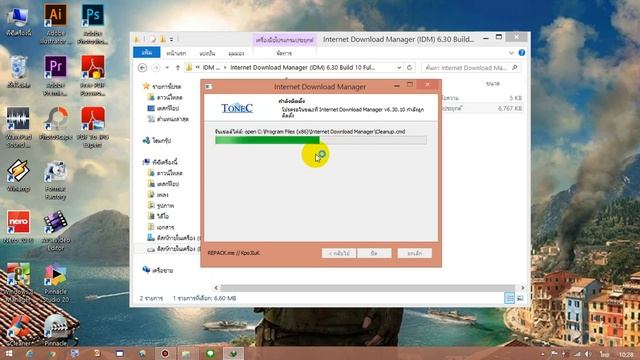Open the Manage tab under Application Tools
This screenshot has height=360, width=640.
tap(284, 53)
